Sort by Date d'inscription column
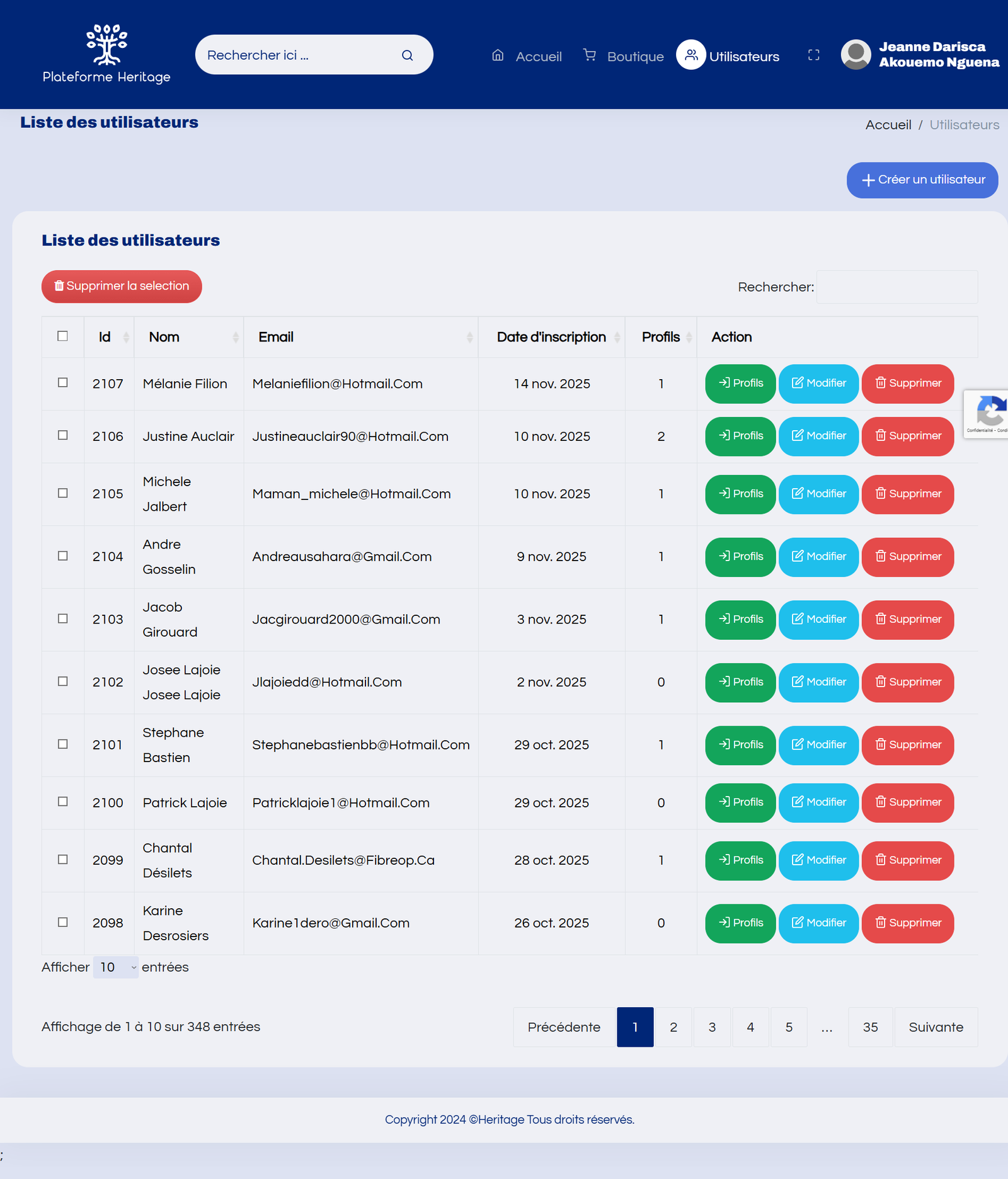The image size is (1008, 1179). point(552,338)
